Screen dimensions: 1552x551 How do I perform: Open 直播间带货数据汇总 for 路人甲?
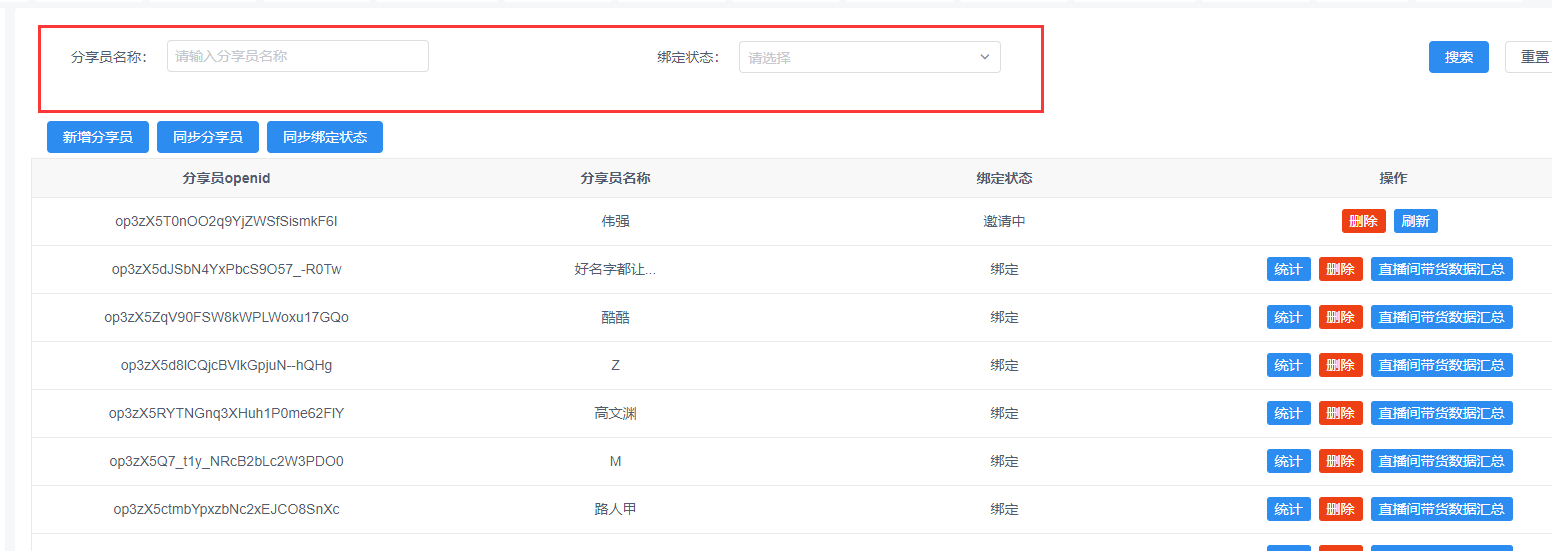pos(1441,509)
